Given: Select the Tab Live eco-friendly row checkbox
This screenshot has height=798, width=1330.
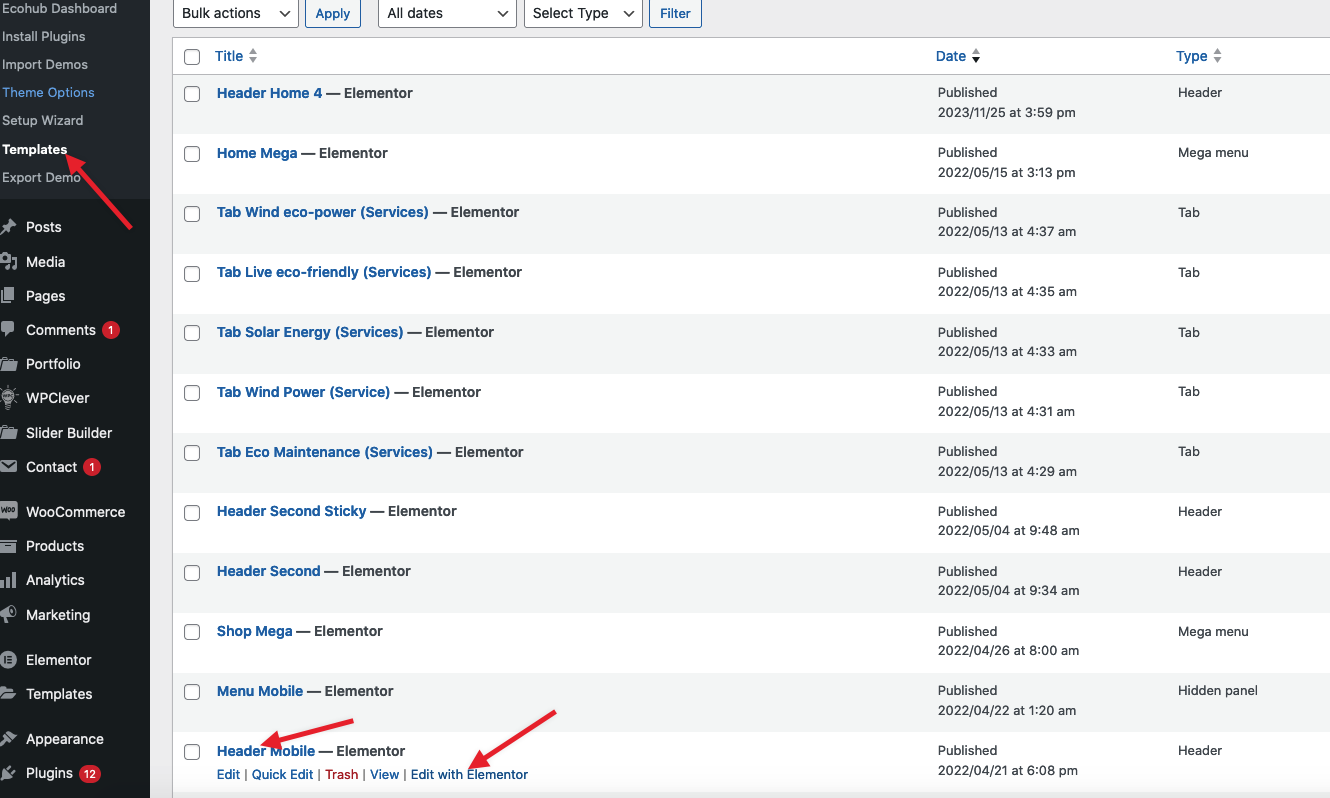Looking at the screenshot, I should [x=192, y=273].
